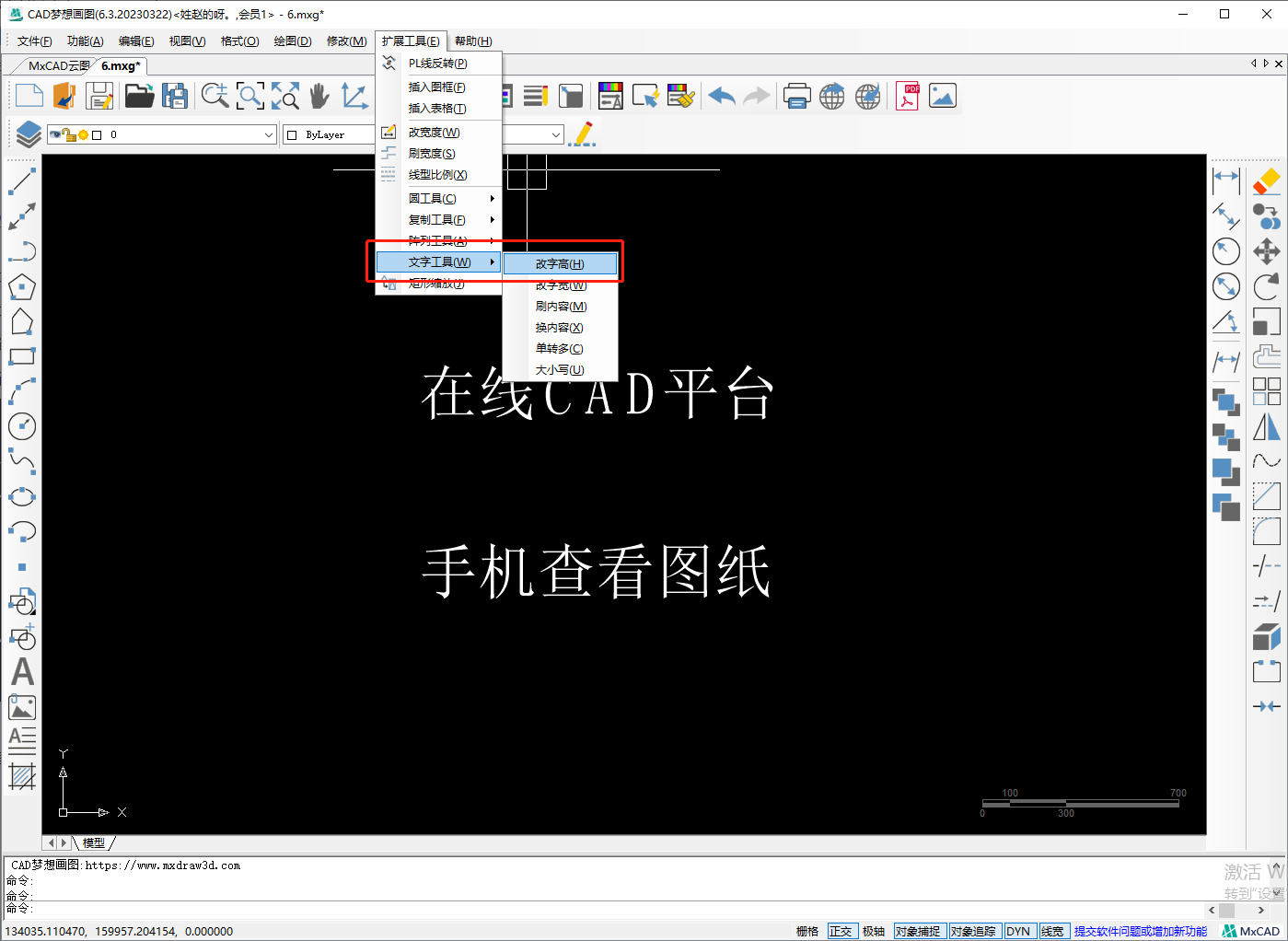
Task: Click the printer icon
Action: coord(796,96)
